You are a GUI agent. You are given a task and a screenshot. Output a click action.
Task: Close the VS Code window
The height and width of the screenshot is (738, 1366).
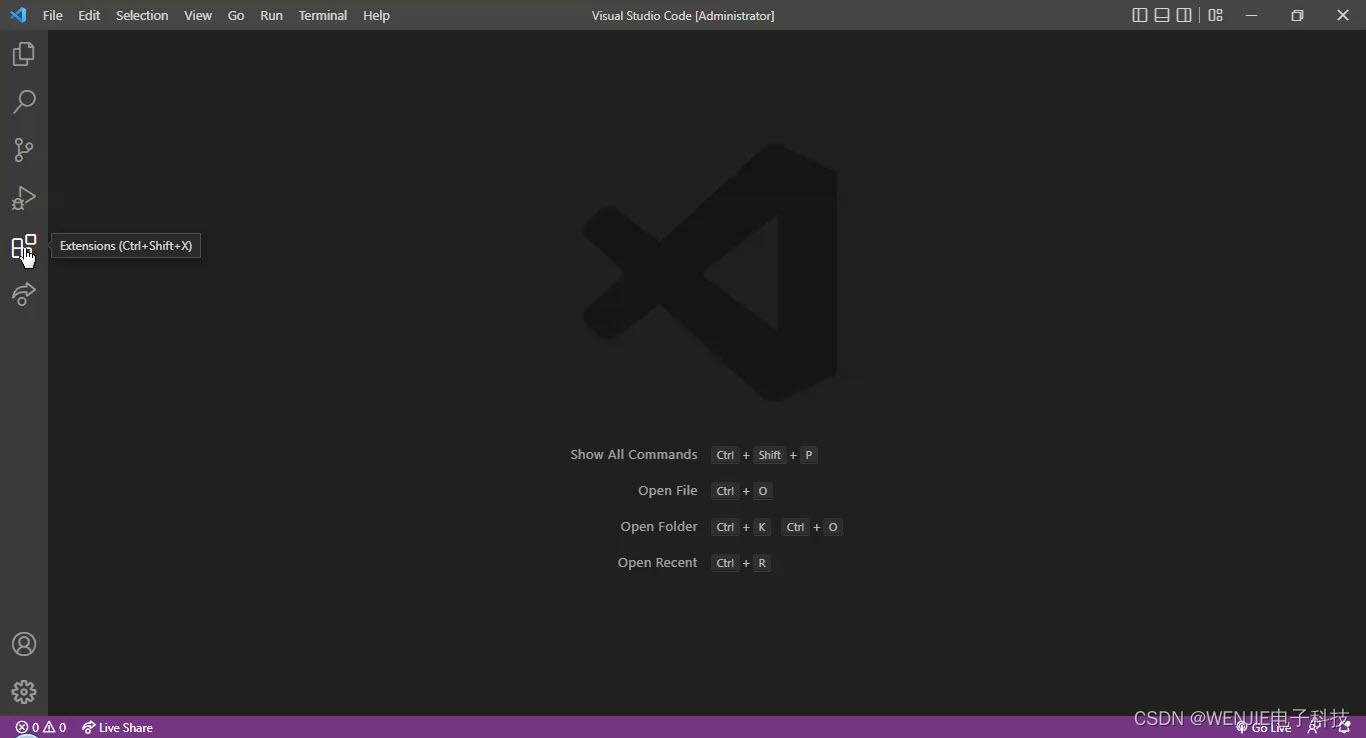[1343, 15]
